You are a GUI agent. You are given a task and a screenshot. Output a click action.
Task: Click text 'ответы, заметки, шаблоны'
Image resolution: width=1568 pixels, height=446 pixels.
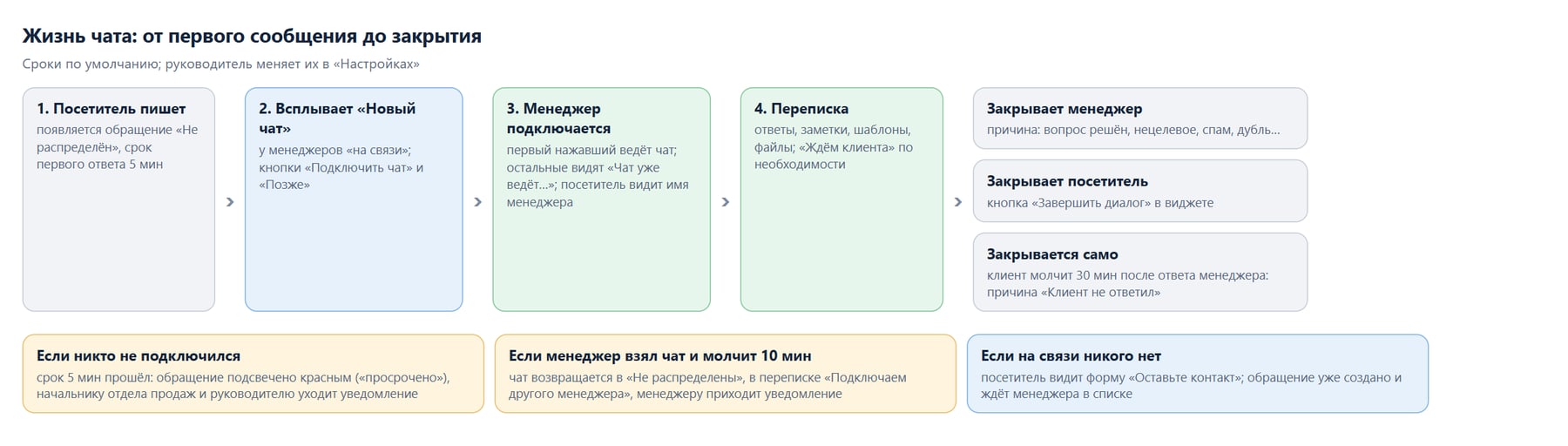coord(831,130)
